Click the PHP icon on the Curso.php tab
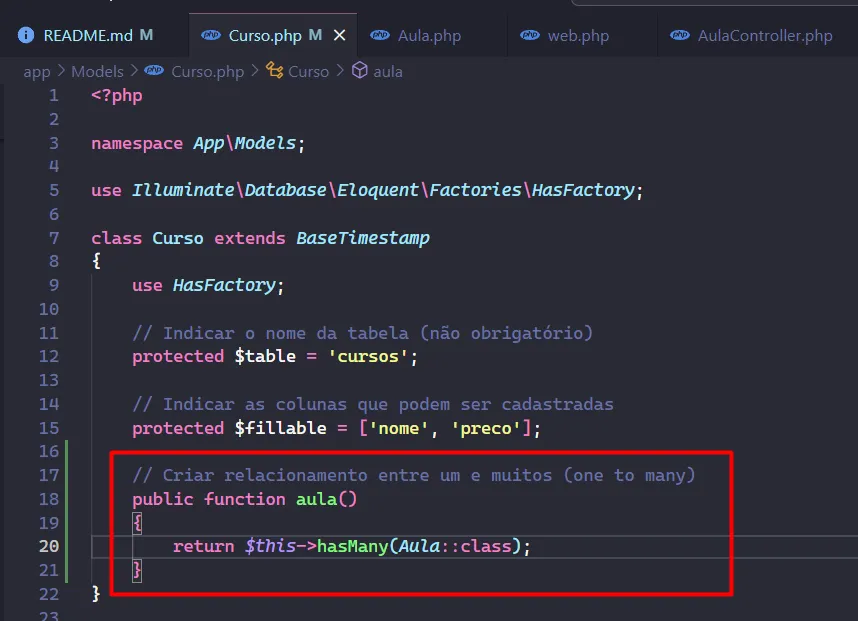The height and width of the screenshot is (621, 858). click(x=210, y=34)
